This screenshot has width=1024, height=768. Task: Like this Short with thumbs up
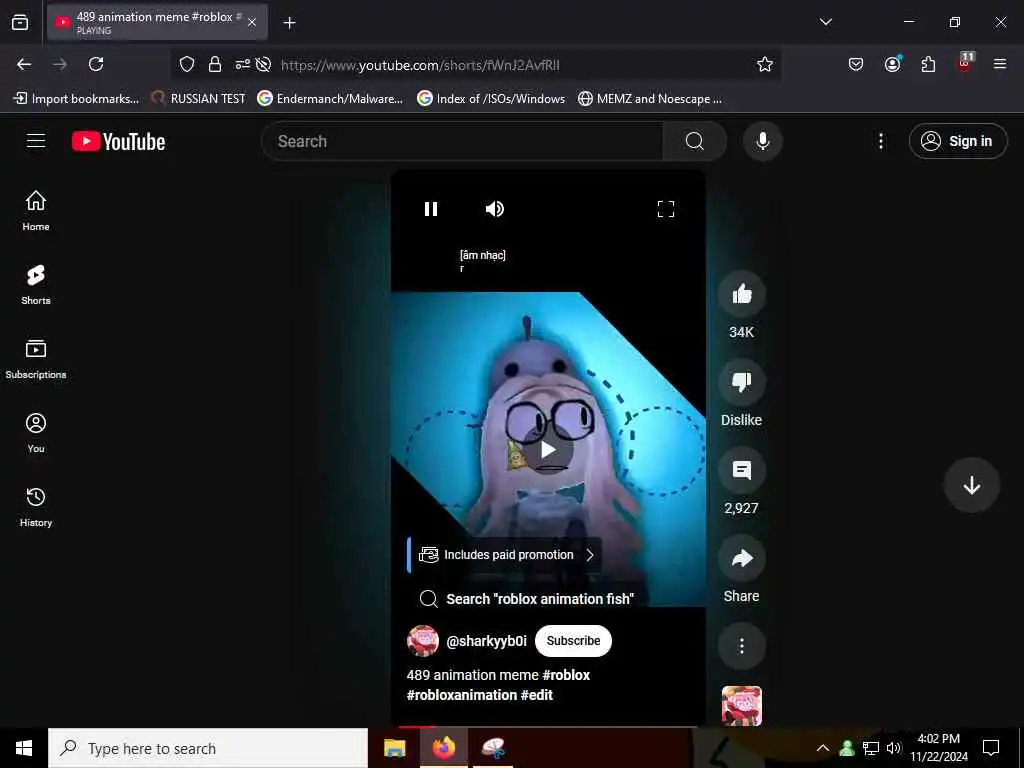[x=741, y=295]
